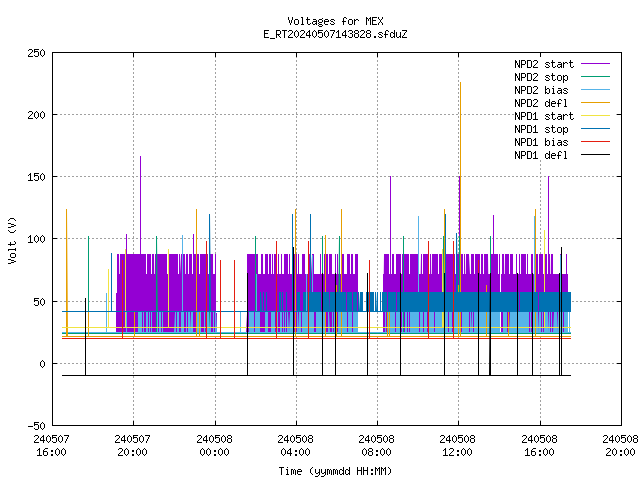Image resolution: width=640 pixels, height=480 pixels.
Task: Click the NPD2 start purple legend line
Action: click(596, 64)
